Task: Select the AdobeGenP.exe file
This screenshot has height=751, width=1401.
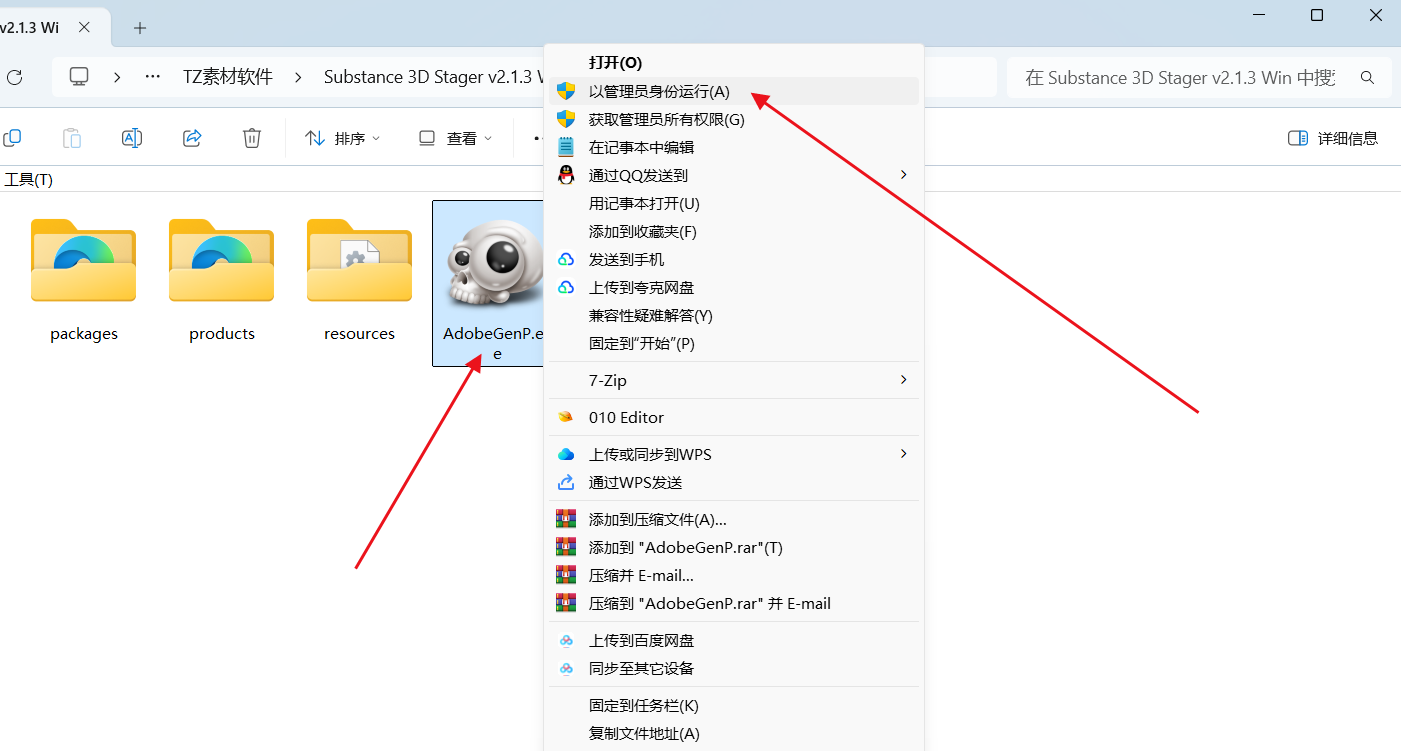Action: coord(490,284)
